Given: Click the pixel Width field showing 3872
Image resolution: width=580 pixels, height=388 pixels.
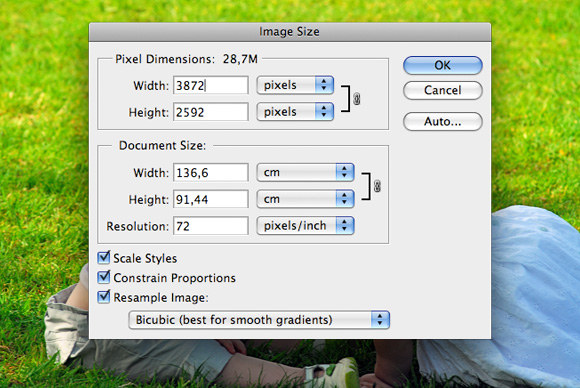Looking at the screenshot, I should click(x=211, y=85).
